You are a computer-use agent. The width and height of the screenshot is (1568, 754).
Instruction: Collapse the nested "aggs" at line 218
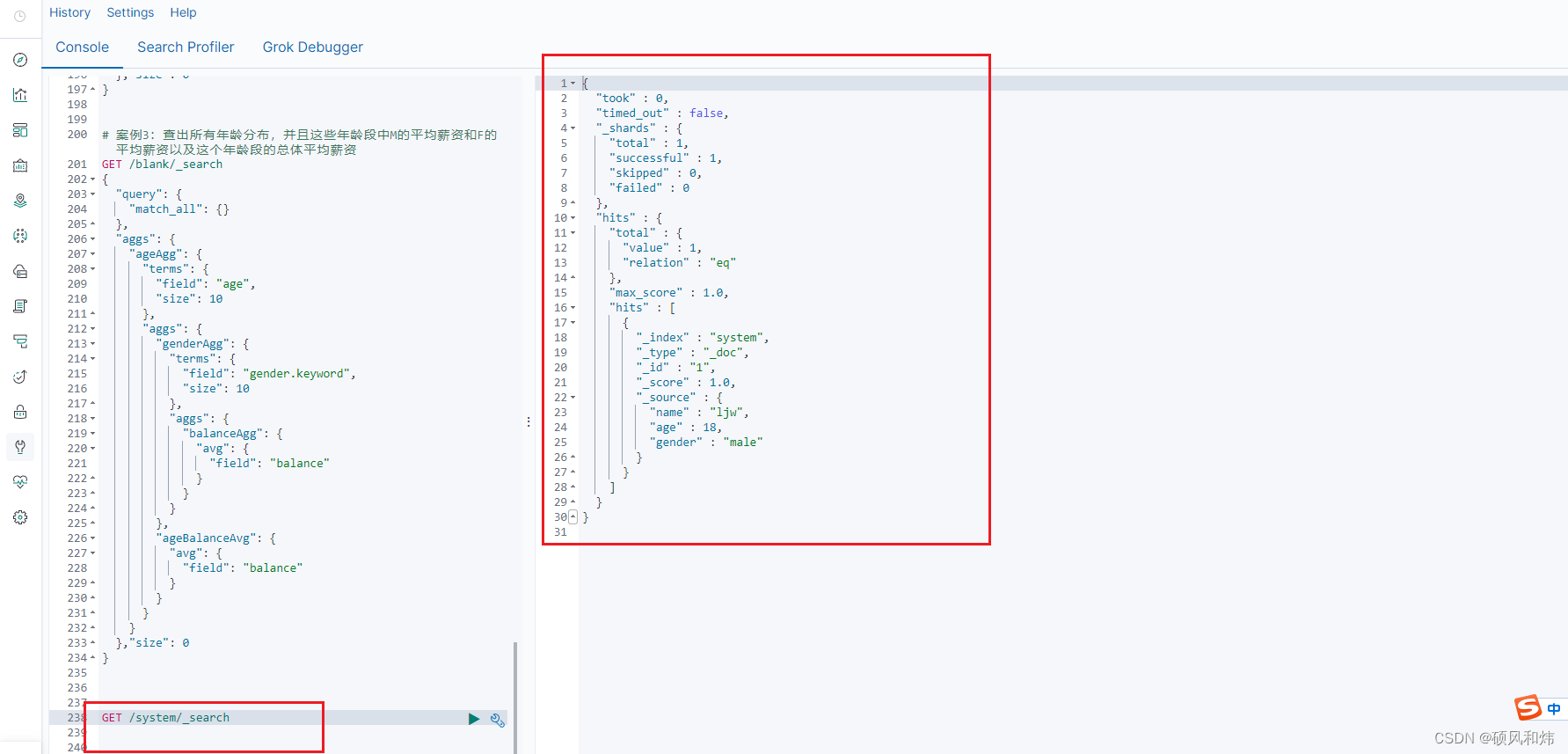click(x=92, y=419)
